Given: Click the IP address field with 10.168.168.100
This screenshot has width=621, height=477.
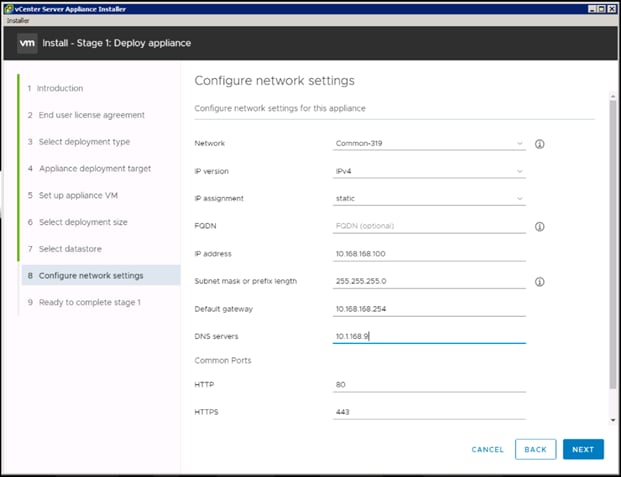Looking at the screenshot, I should (x=429, y=254).
